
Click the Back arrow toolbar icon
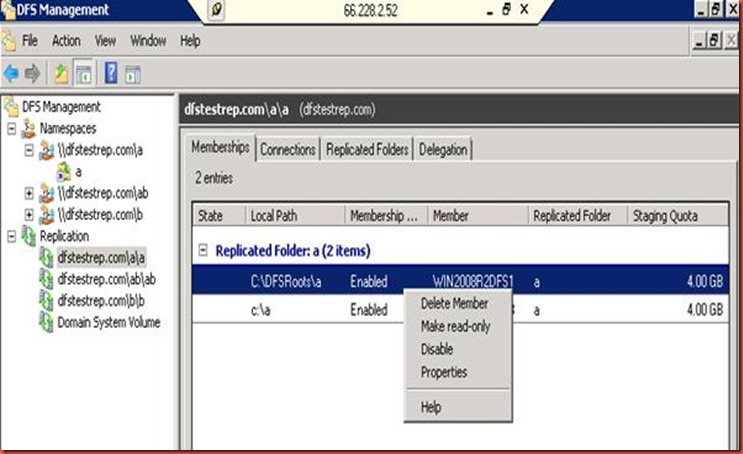pyautogui.click(x=11, y=73)
